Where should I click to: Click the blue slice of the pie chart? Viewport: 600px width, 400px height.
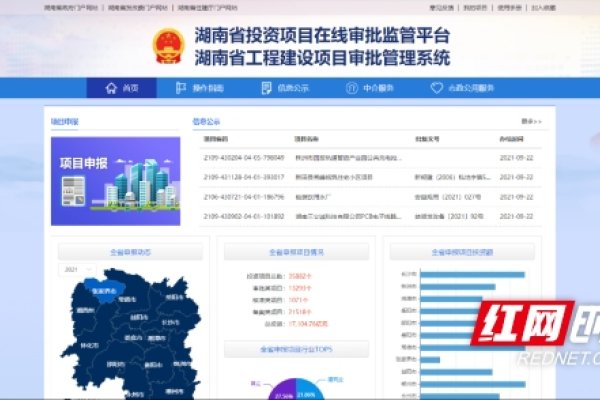(x=310, y=390)
